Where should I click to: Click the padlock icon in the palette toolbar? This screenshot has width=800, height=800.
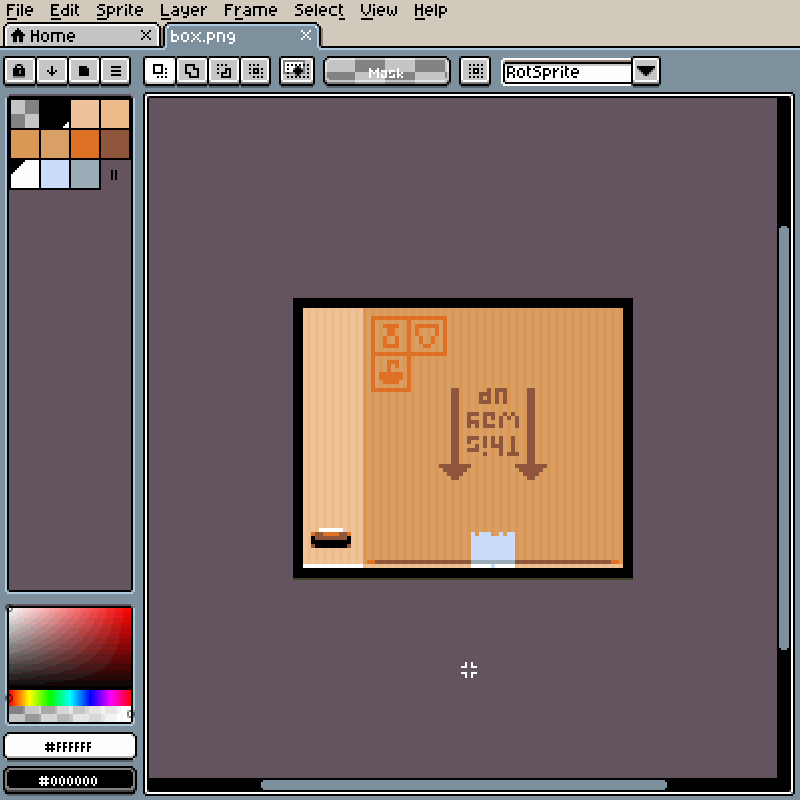tap(20, 71)
